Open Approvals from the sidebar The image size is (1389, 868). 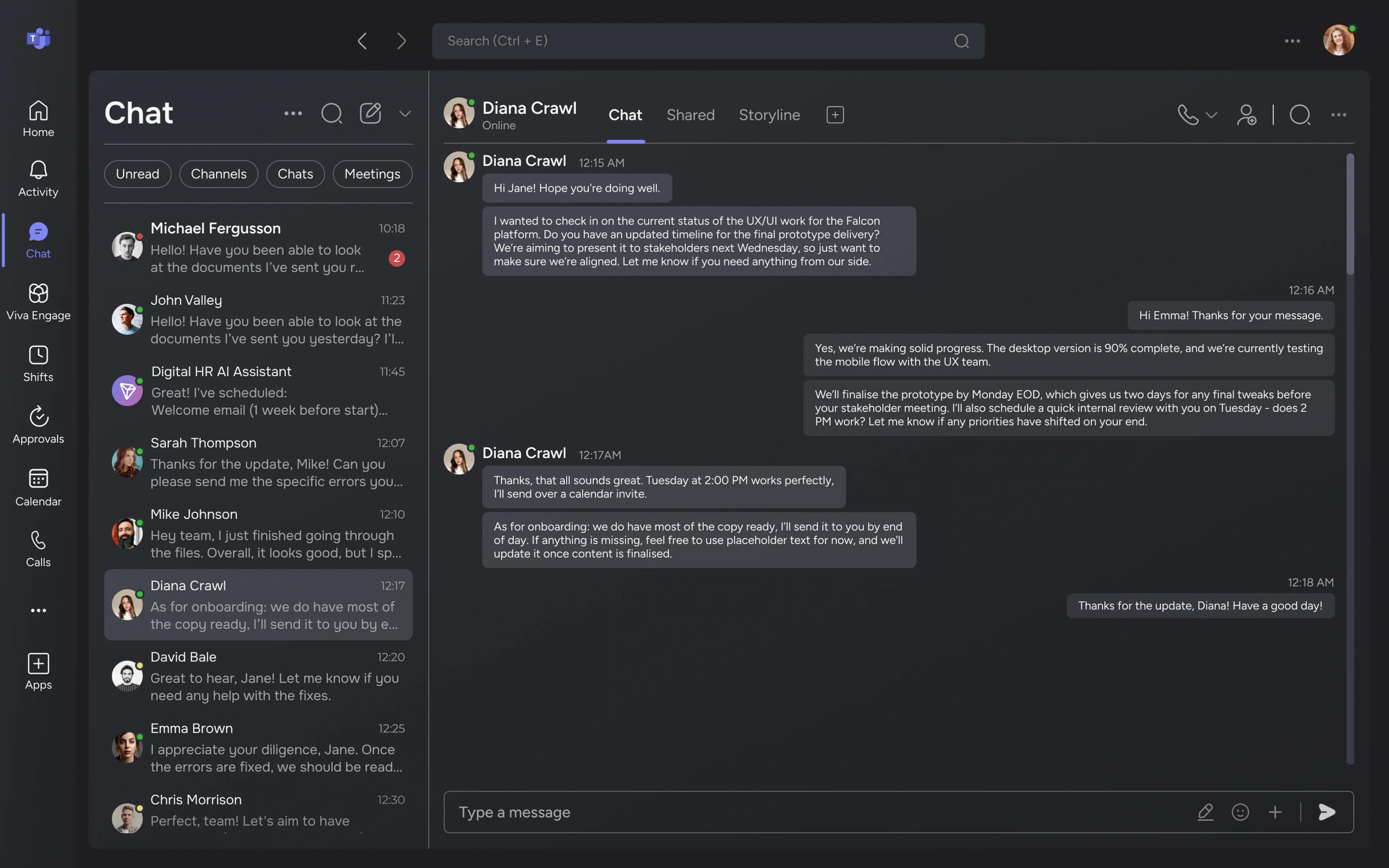coord(38,424)
